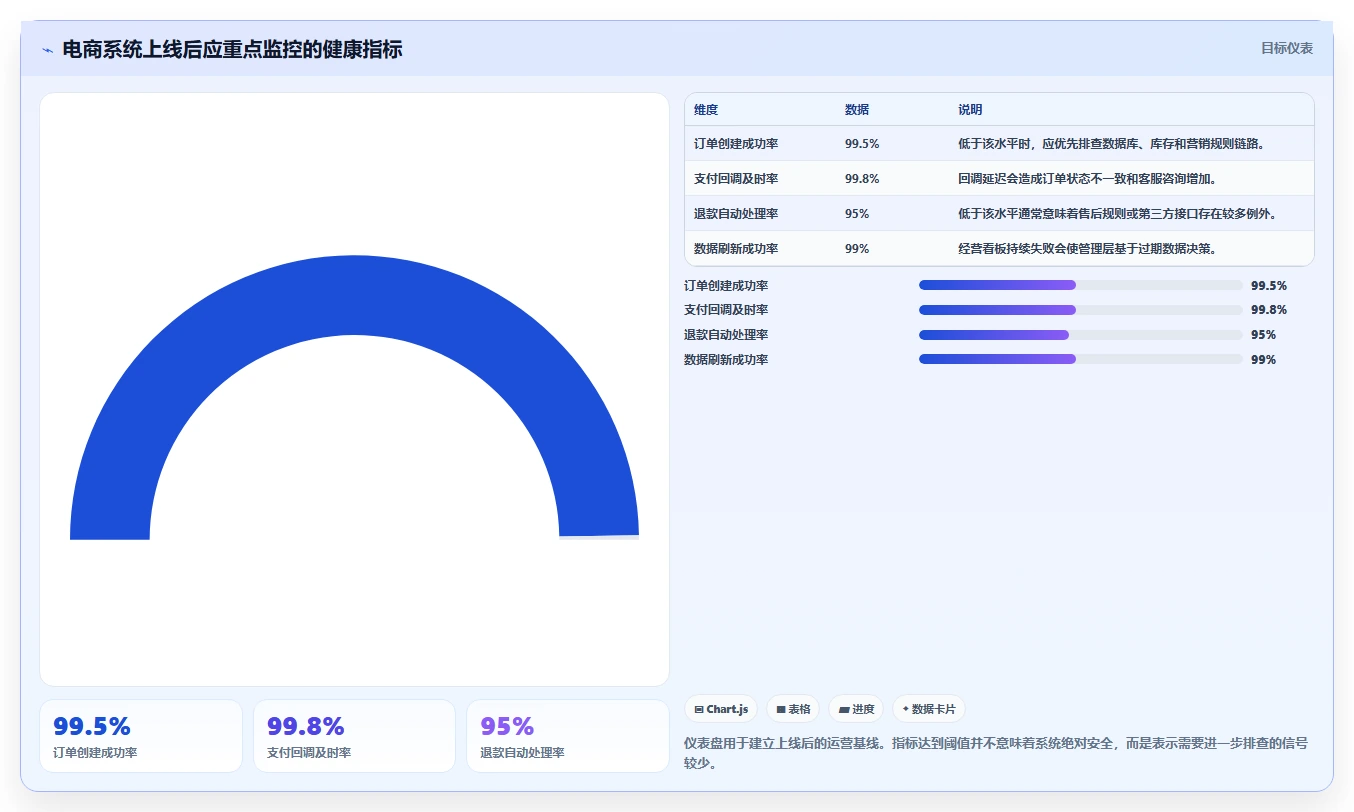Click the 99.8% value in the table
The height and width of the screenshot is (812, 1354).
pyautogui.click(x=862, y=179)
